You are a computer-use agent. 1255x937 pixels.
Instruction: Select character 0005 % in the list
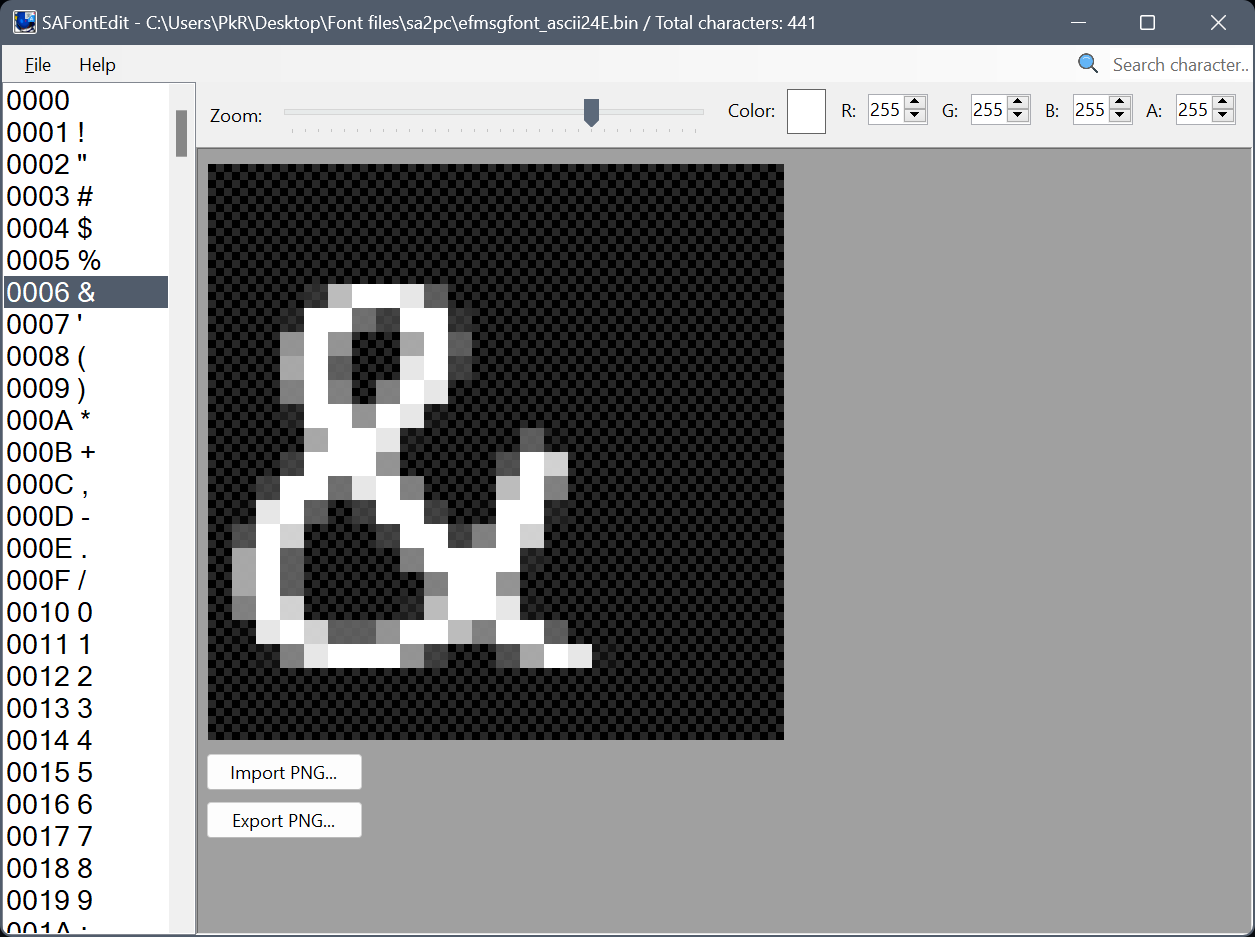(x=54, y=261)
